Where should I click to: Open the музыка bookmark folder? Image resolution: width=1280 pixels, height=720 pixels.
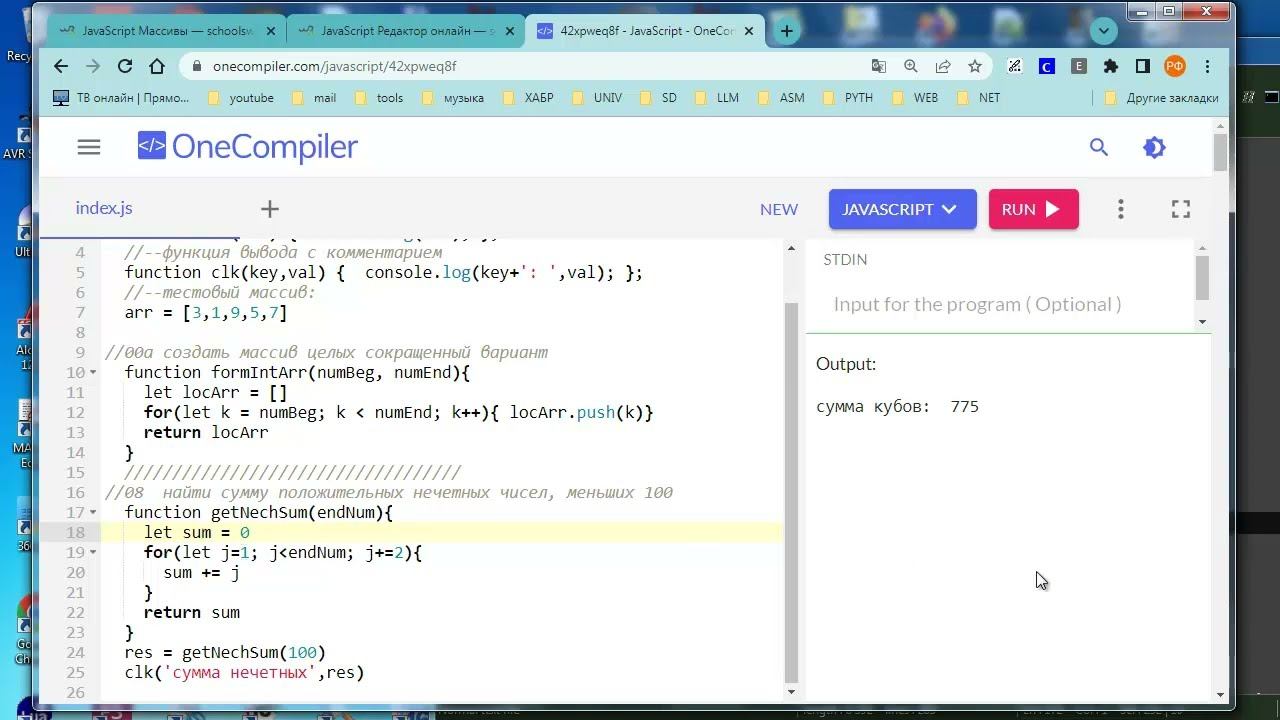pos(453,98)
